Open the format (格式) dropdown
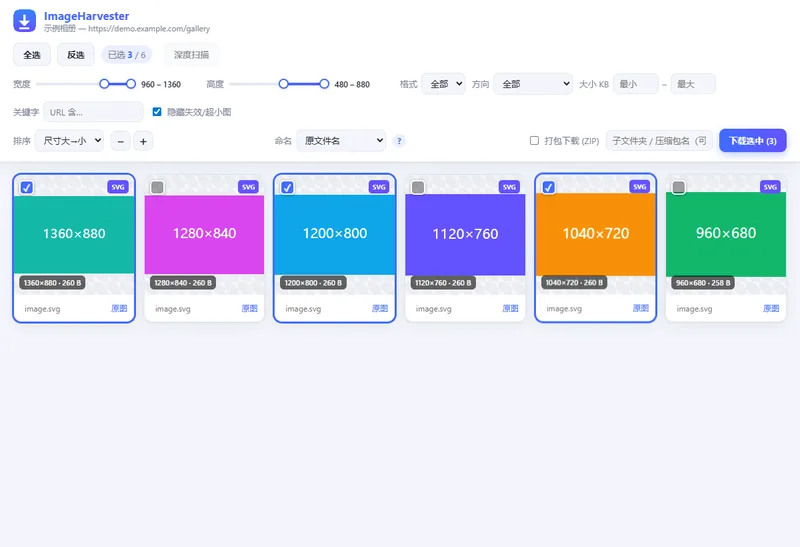 443,84
